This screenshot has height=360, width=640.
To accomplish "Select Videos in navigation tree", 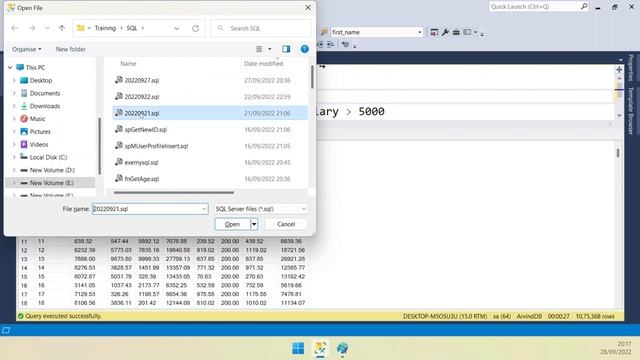I will point(39,144).
